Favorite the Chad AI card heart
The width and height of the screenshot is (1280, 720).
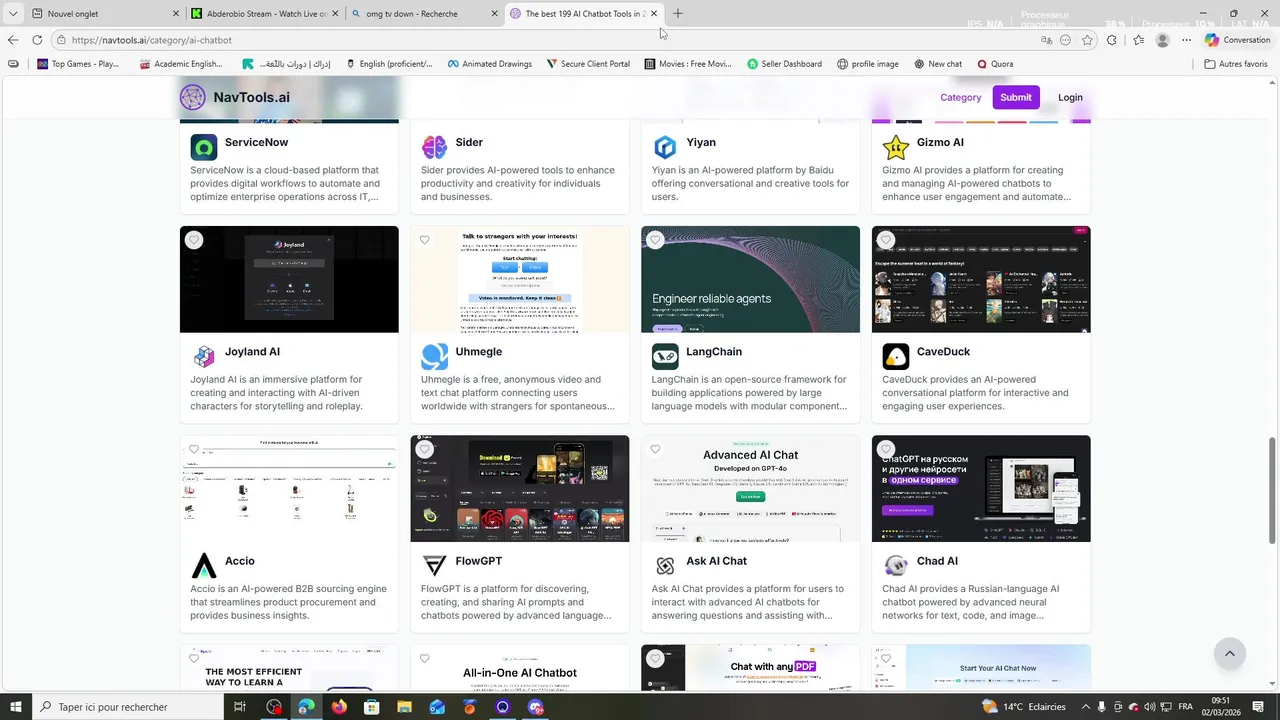coord(886,449)
